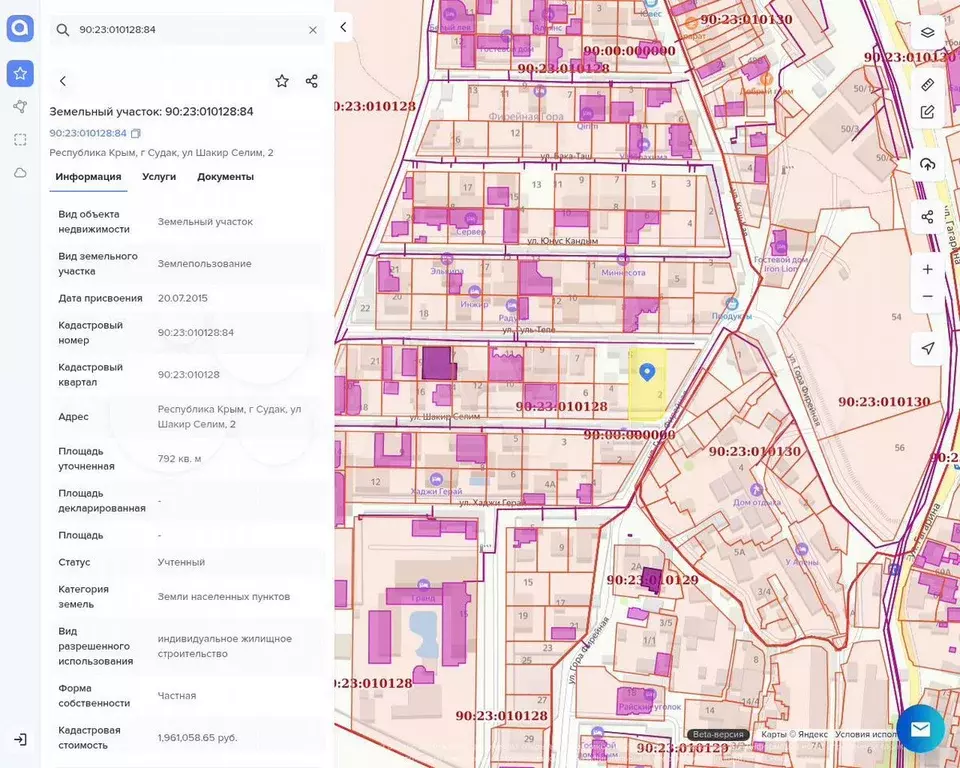Click the value Землепользование

tap(204, 264)
